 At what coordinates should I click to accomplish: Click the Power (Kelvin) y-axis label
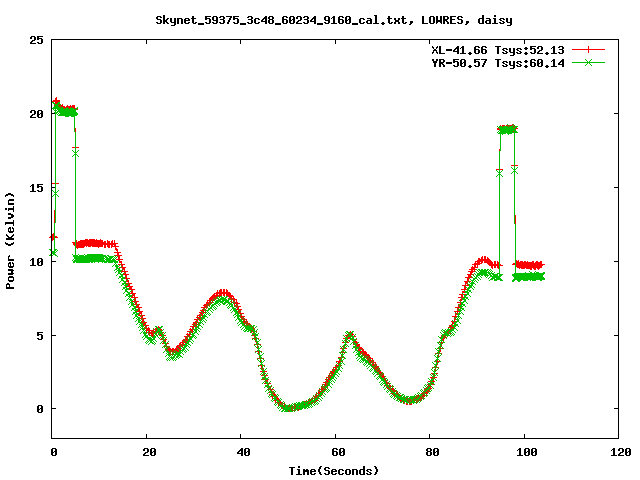point(10,241)
